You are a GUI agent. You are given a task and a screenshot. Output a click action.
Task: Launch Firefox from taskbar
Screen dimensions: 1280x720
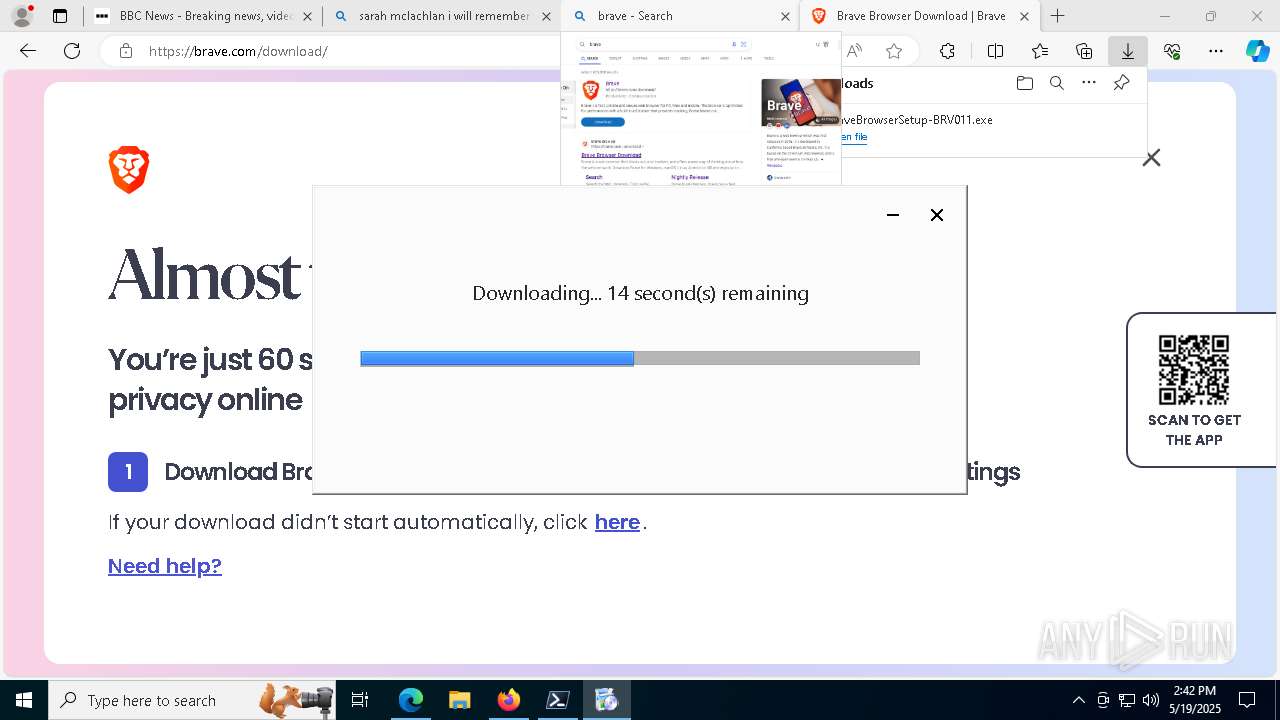[x=508, y=700]
